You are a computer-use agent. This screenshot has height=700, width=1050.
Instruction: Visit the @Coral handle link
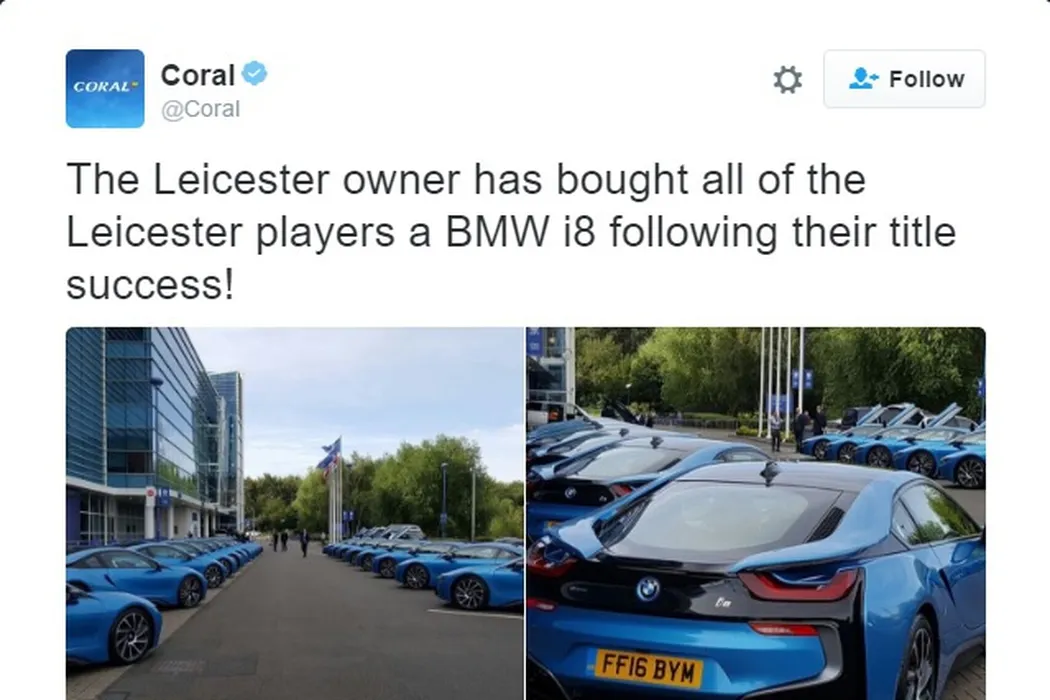(x=200, y=109)
